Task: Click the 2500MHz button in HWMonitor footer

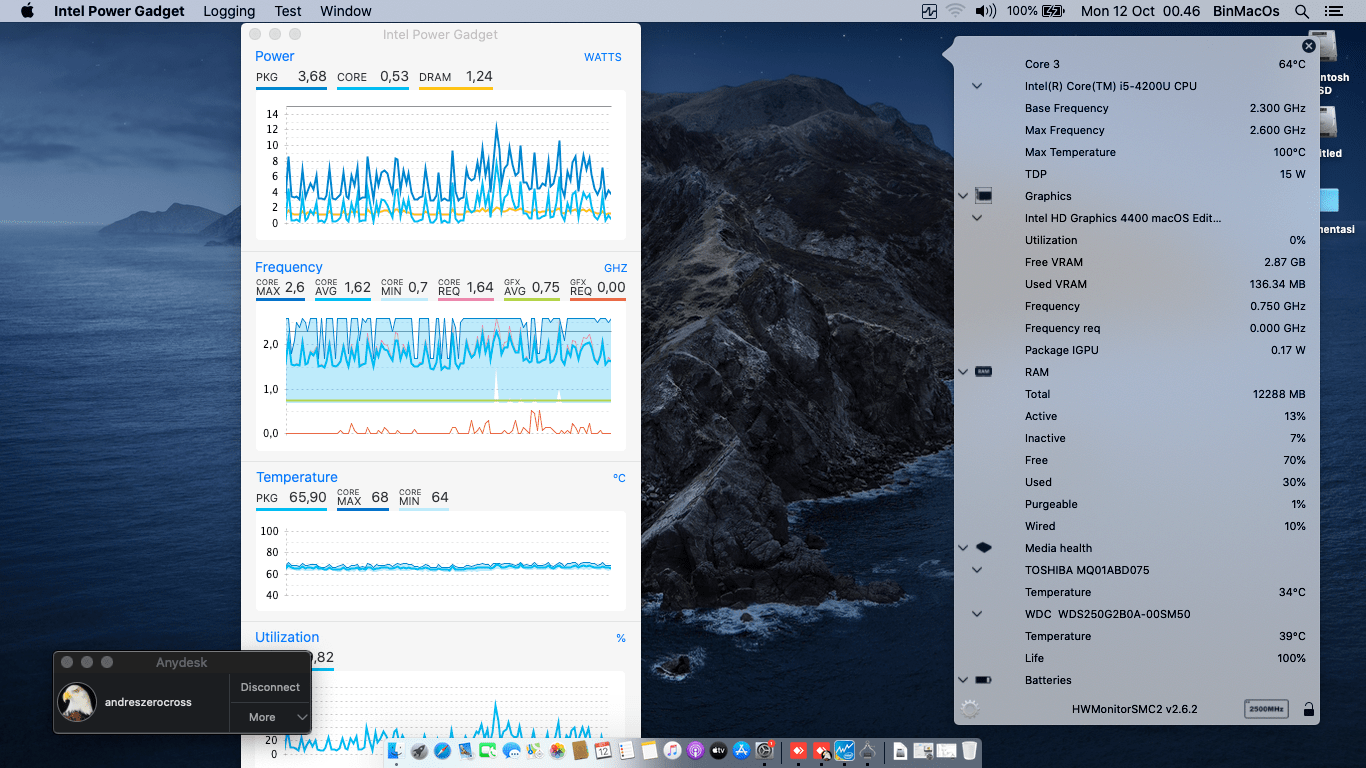Action: click(1267, 709)
